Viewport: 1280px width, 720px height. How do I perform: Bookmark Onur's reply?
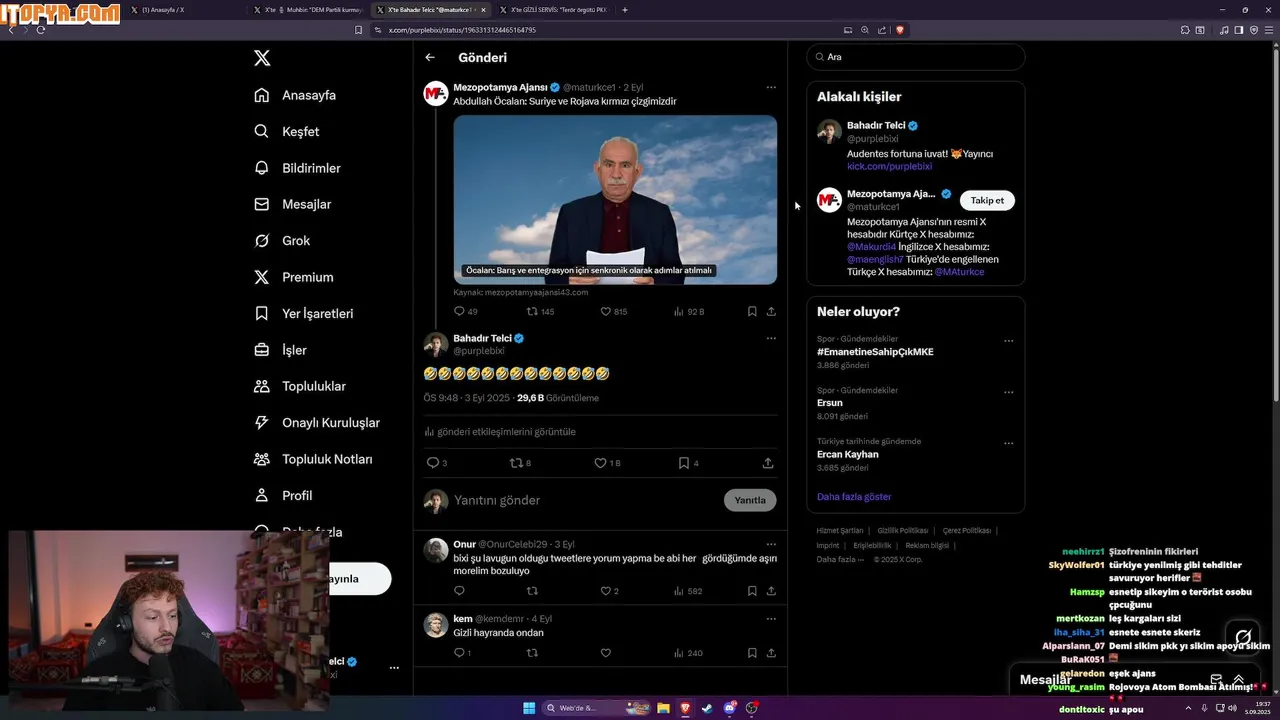click(x=752, y=591)
